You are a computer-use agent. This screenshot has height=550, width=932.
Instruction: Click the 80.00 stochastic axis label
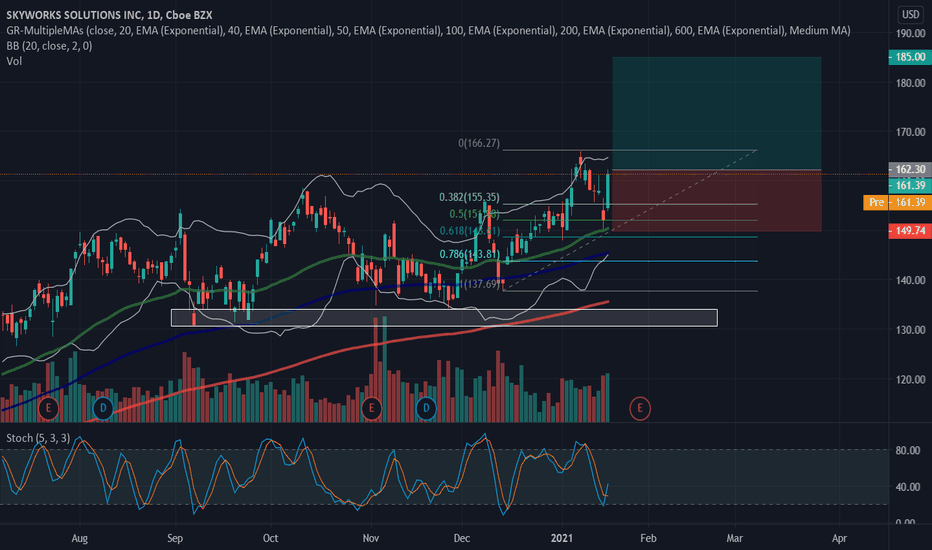coord(908,451)
